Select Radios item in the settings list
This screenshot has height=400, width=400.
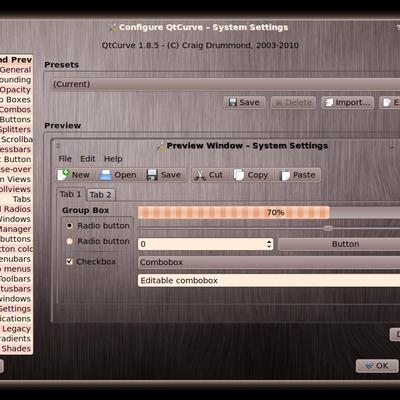pos(16,209)
